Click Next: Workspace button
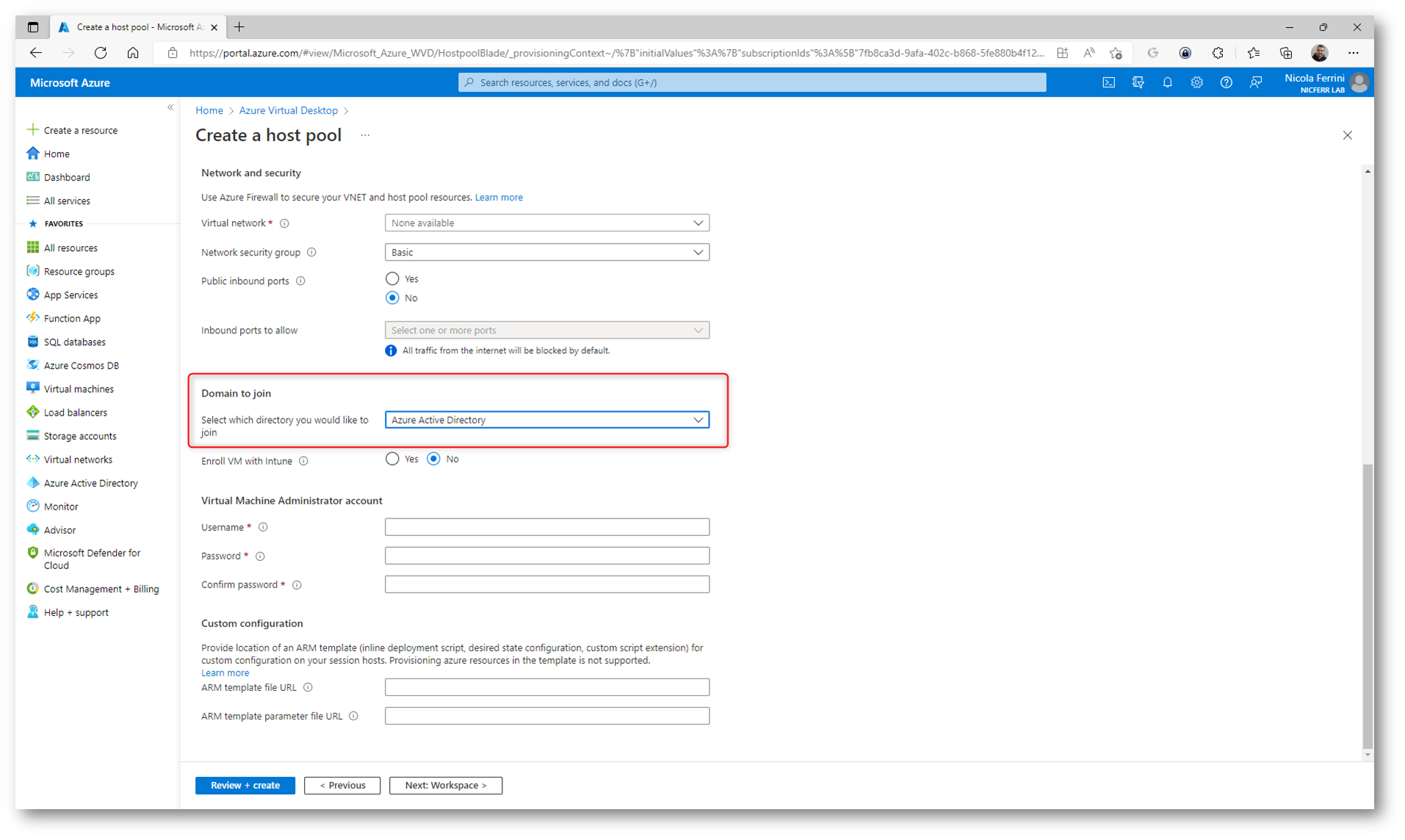Image resolution: width=1405 pixels, height=840 pixels. [446, 786]
